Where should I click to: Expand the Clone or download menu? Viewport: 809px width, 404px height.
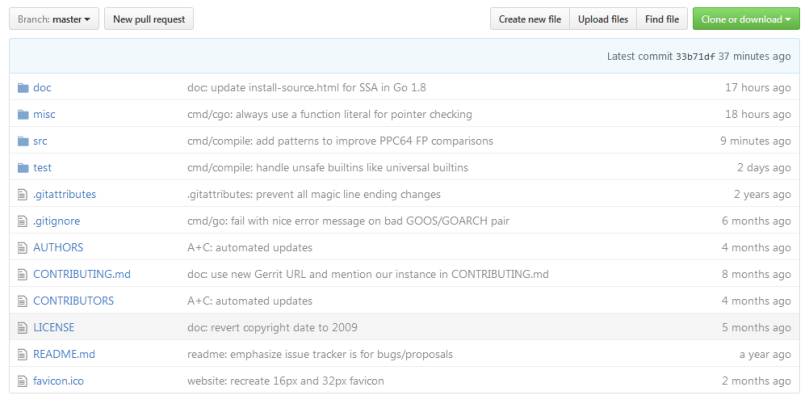(745, 19)
